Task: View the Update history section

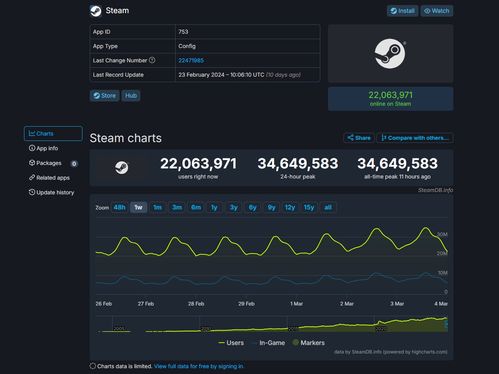Action: click(51, 192)
